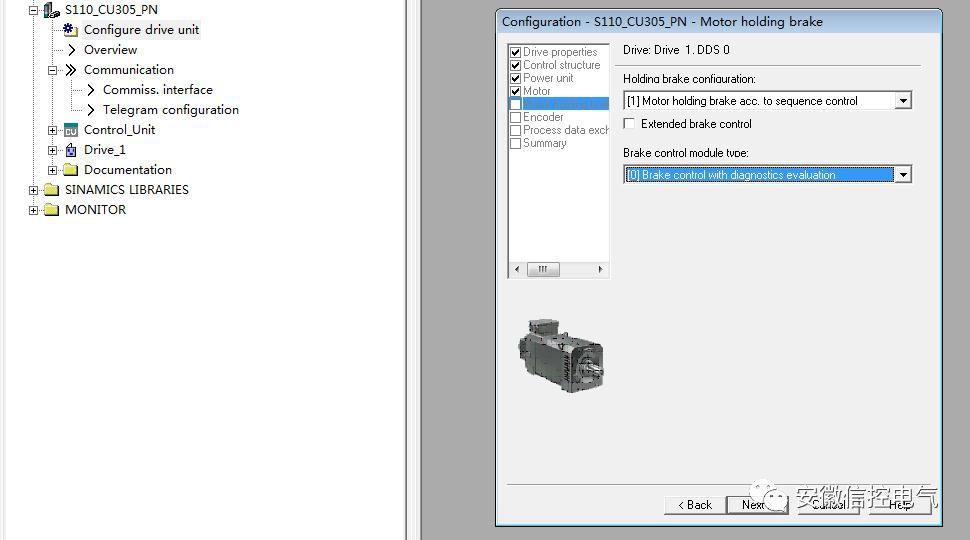Toggle the Process data exchange step checkbox
Viewport: 970px width, 540px height.
click(x=515, y=131)
